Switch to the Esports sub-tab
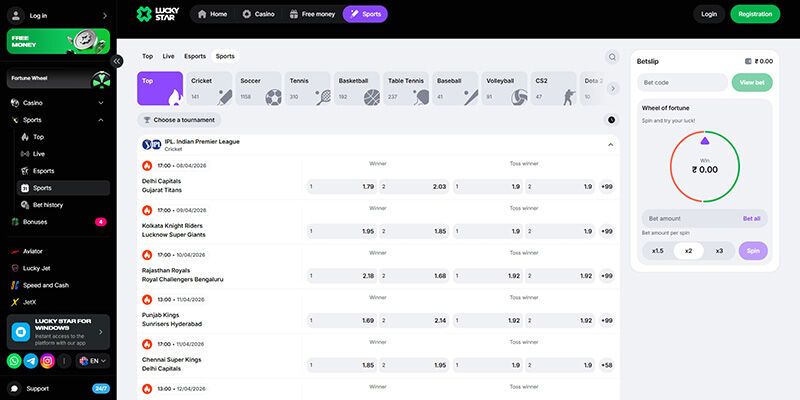Viewport: 800px width, 400px height. tap(195, 56)
